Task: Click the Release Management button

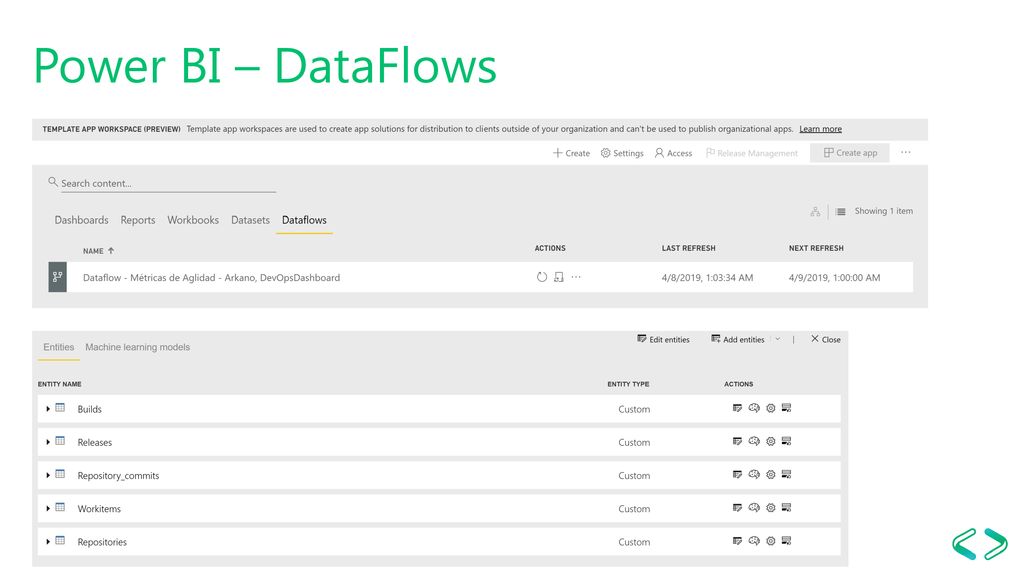Action: 752,153
